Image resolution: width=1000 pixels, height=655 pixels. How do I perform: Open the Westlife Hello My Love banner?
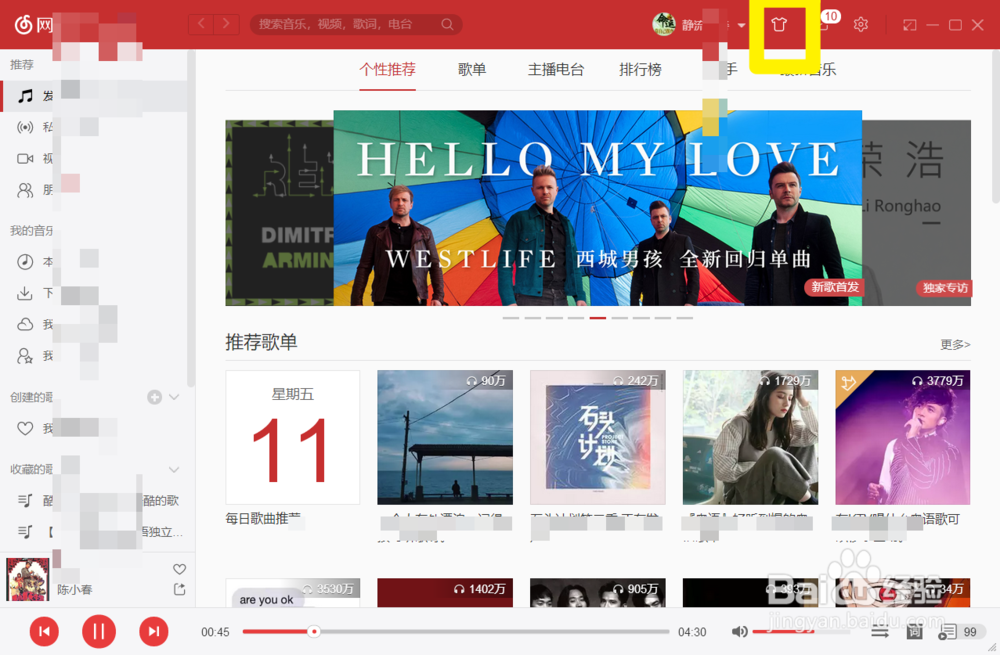[598, 208]
